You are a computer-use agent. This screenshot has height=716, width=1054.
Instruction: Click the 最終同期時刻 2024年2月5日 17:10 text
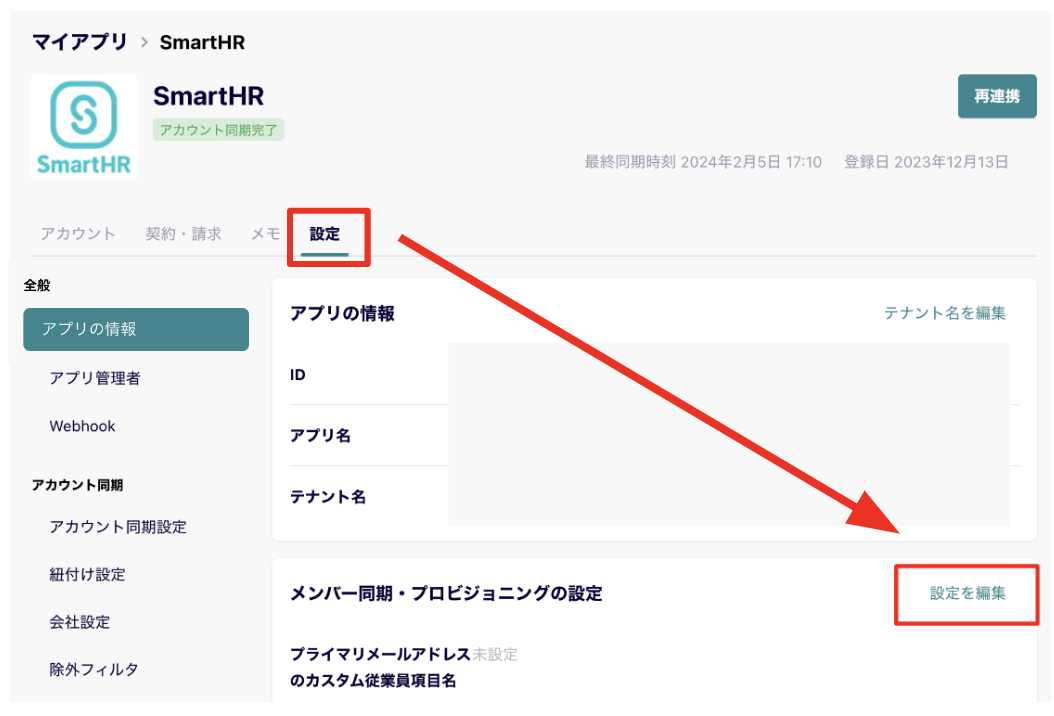(x=703, y=162)
